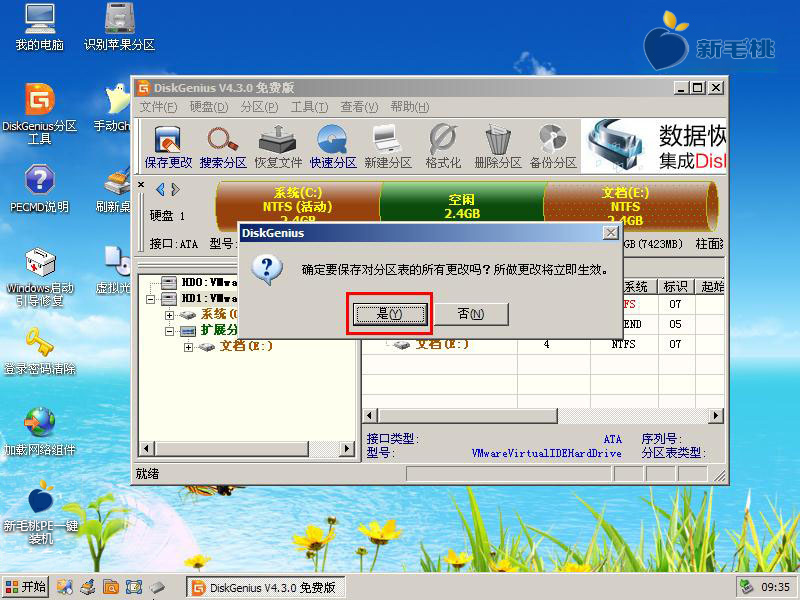The image size is (800, 600).
Task: Open the 帮助(H) menu
Action: [410, 107]
